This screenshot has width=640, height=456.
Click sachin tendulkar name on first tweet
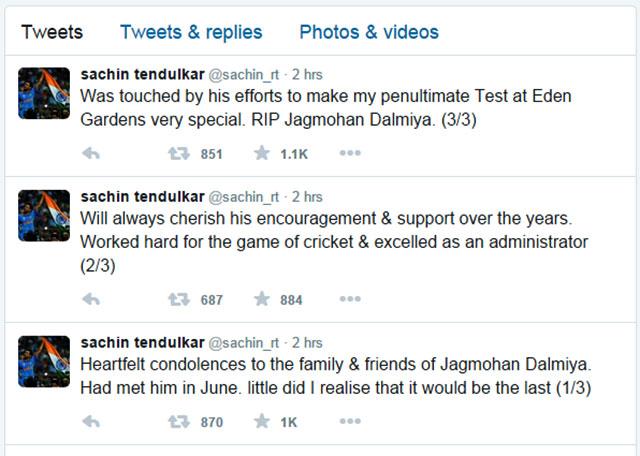pyautogui.click(x=142, y=74)
